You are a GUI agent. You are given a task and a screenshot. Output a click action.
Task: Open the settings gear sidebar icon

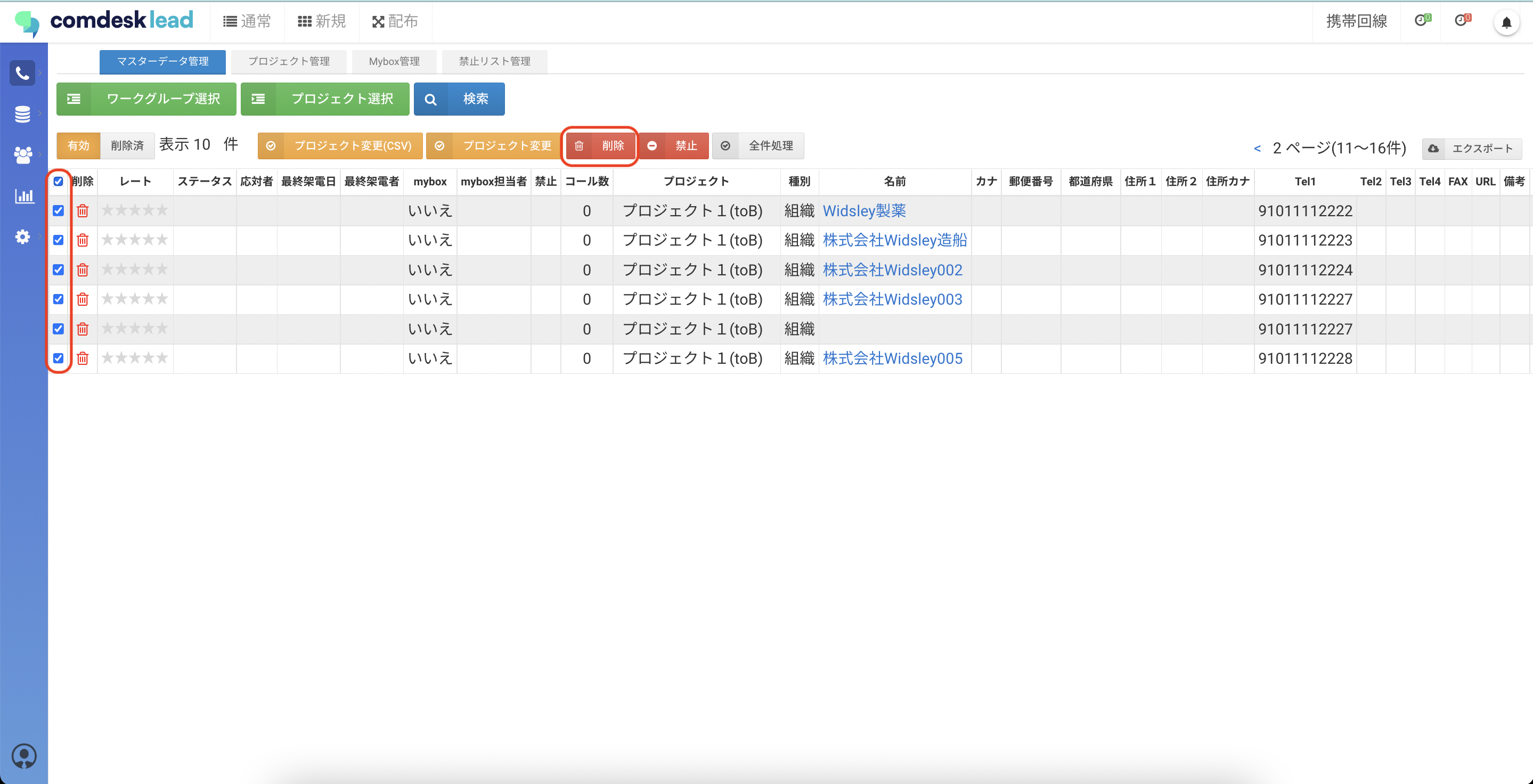tap(22, 237)
